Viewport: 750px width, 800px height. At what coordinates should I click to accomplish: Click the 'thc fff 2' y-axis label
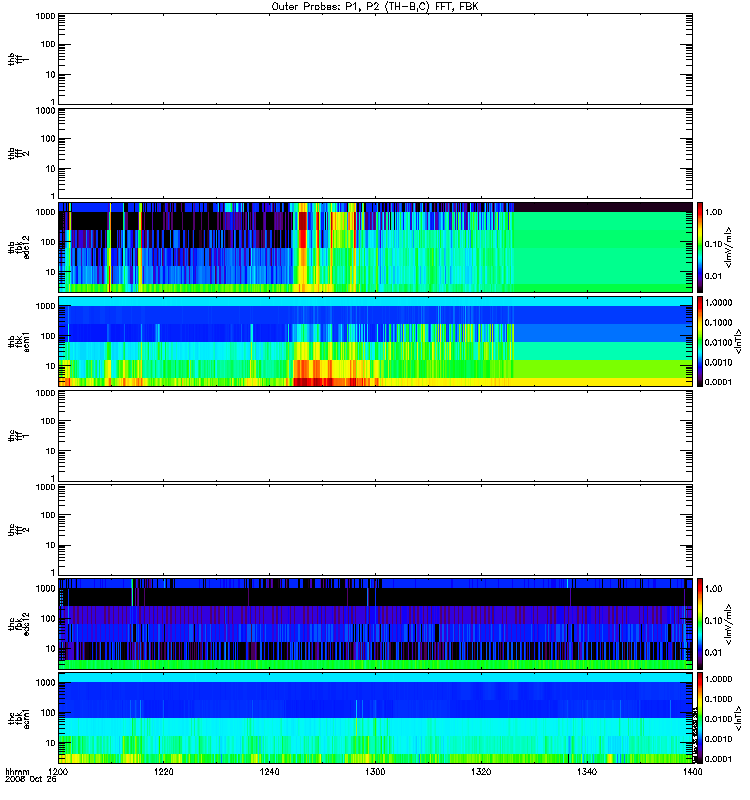tap(18, 530)
